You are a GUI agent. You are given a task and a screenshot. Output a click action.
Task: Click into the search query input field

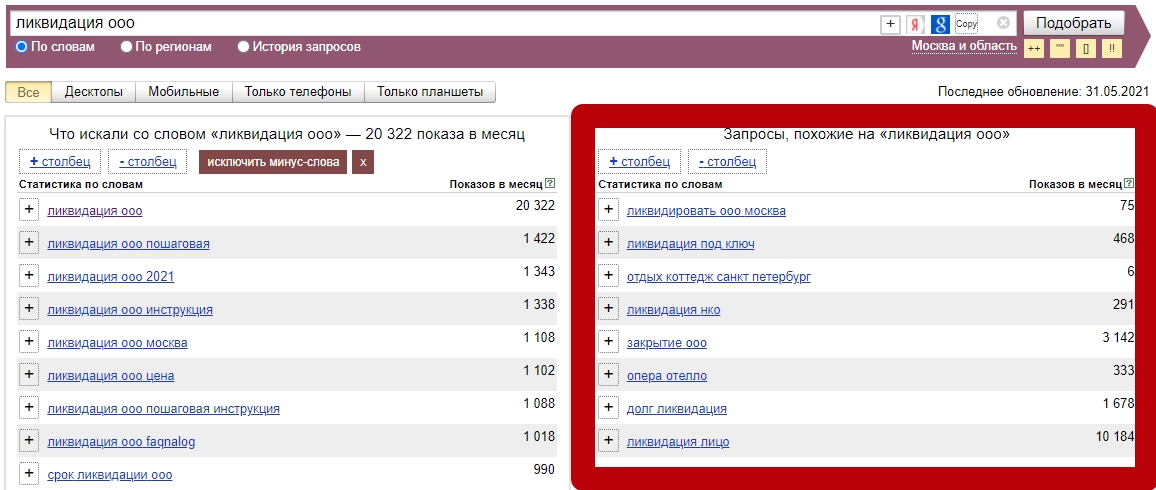click(x=440, y=23)
